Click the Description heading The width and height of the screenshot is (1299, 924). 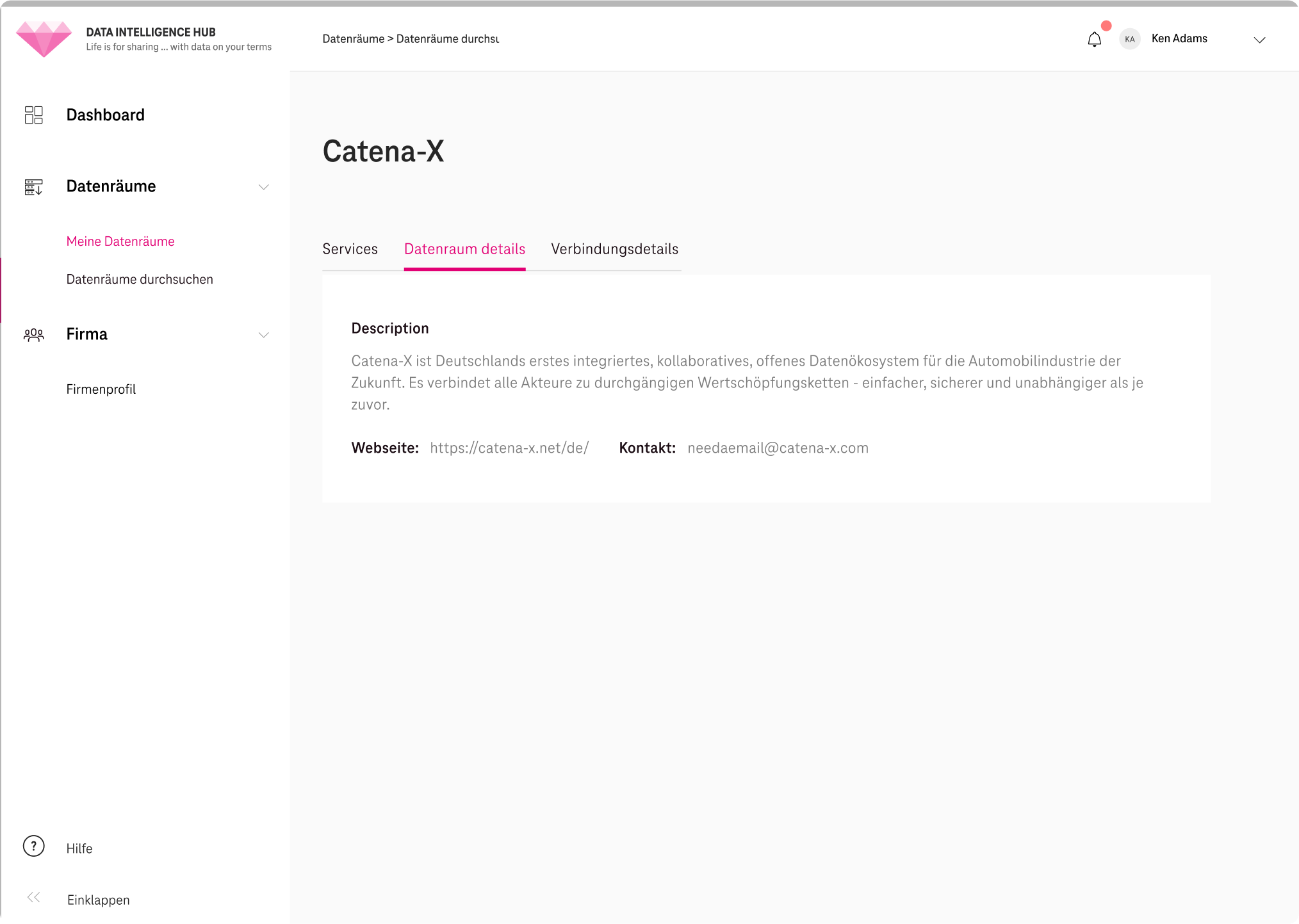(x=390, y=328)
